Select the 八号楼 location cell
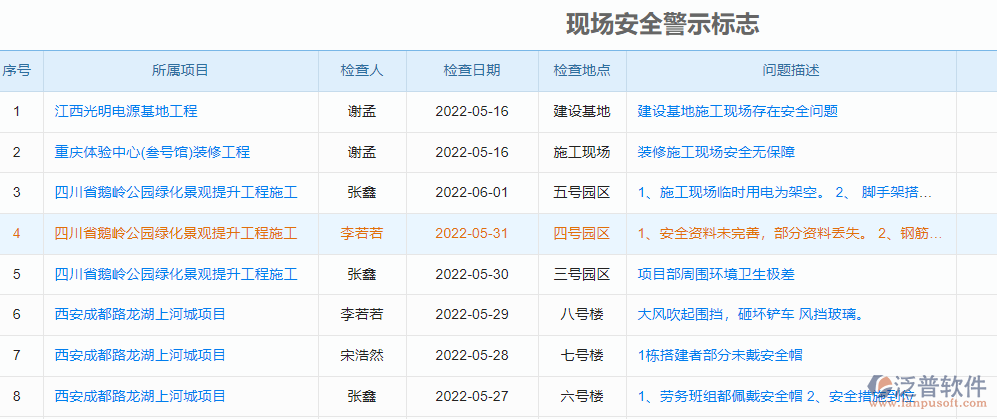Screen dimensions: 997x419 [582, 314]
